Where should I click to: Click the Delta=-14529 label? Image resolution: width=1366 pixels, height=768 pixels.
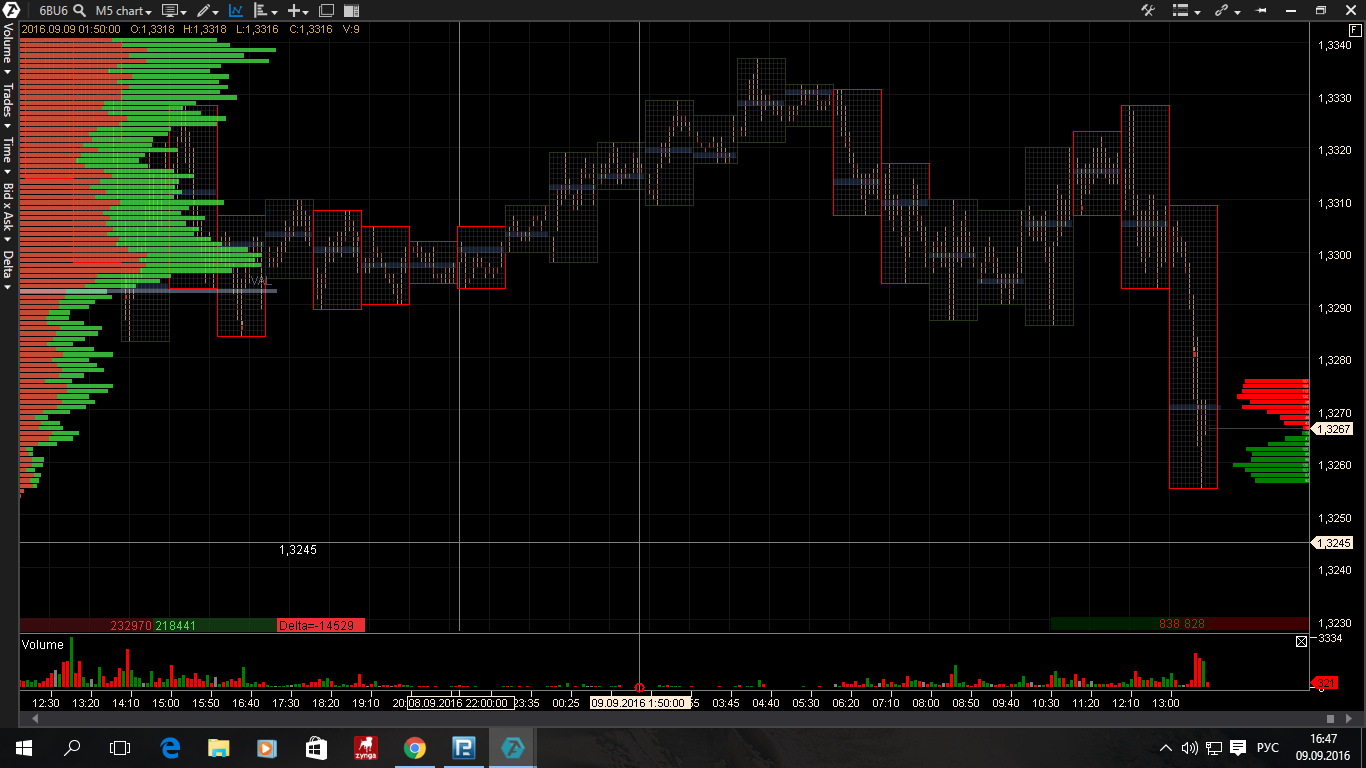pos(321,625)
